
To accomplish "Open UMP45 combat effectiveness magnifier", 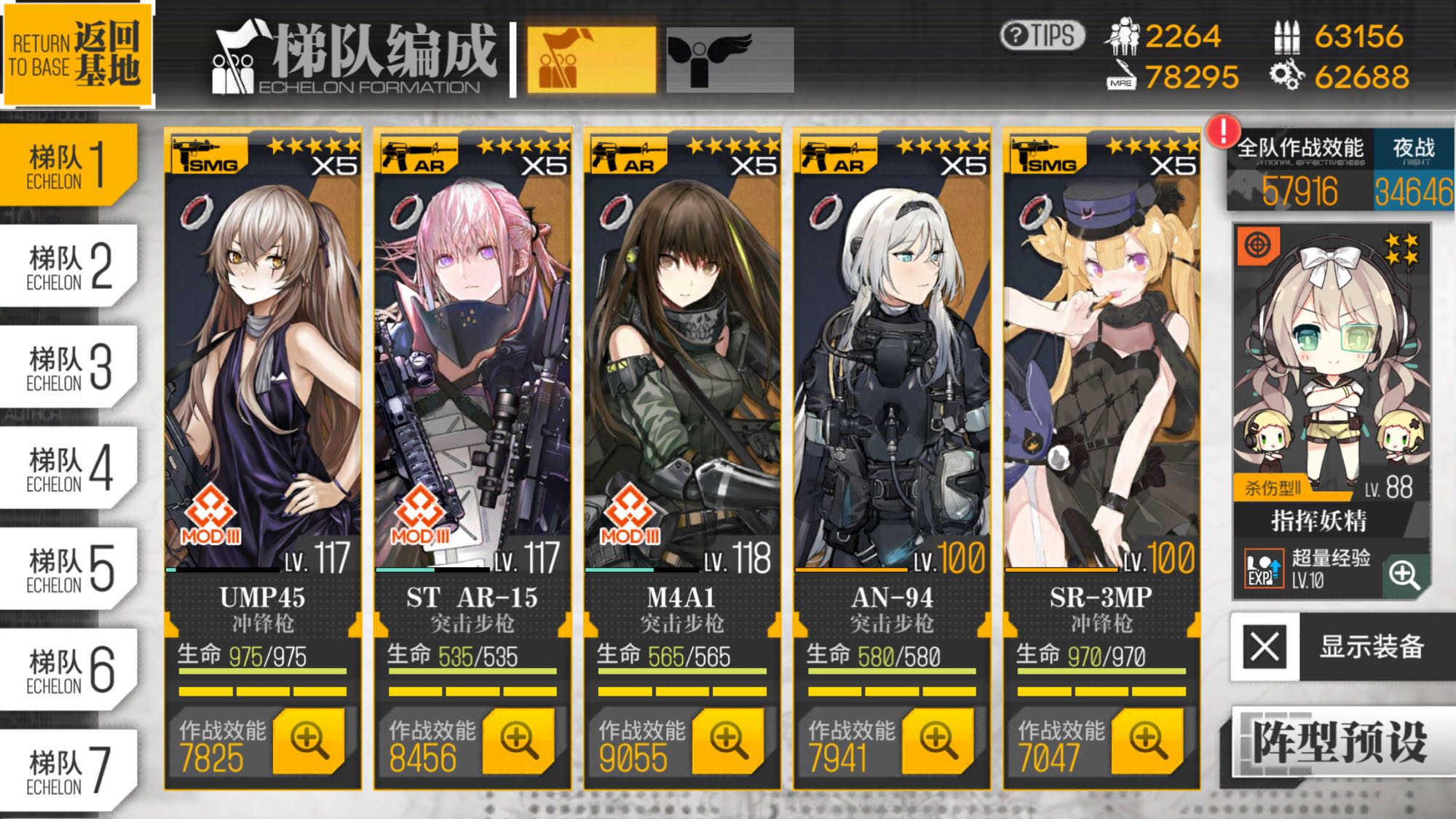I will point(309,740).
